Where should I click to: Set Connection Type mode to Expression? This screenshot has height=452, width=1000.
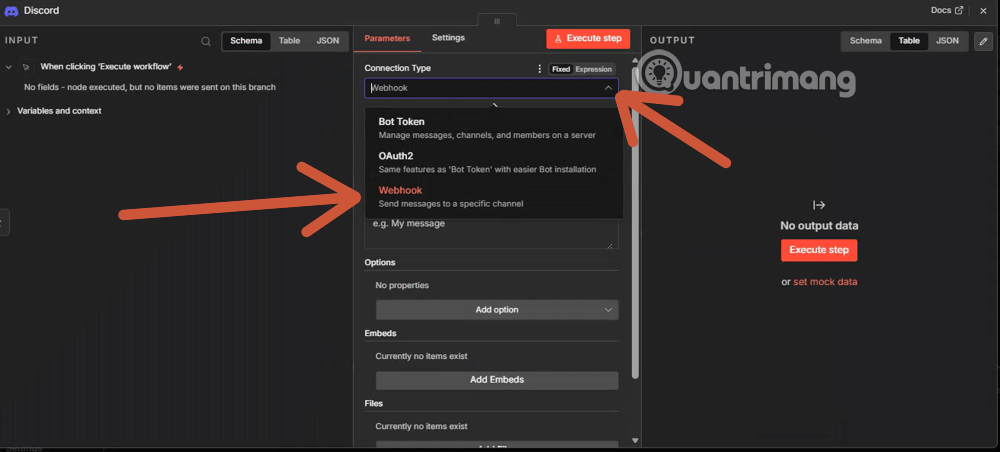pyautogui.click(x=594, y=69)
